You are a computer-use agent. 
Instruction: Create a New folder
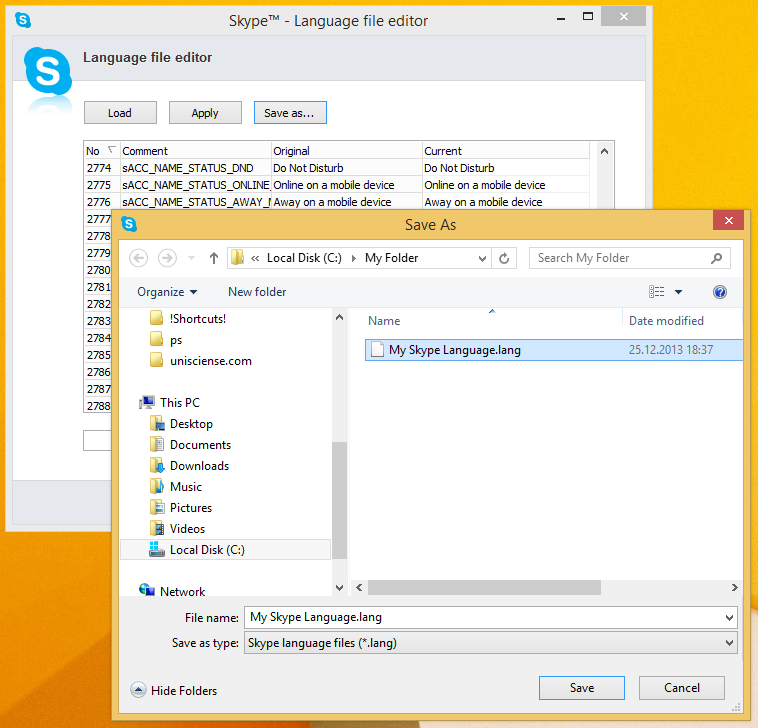tap(257, 292)
